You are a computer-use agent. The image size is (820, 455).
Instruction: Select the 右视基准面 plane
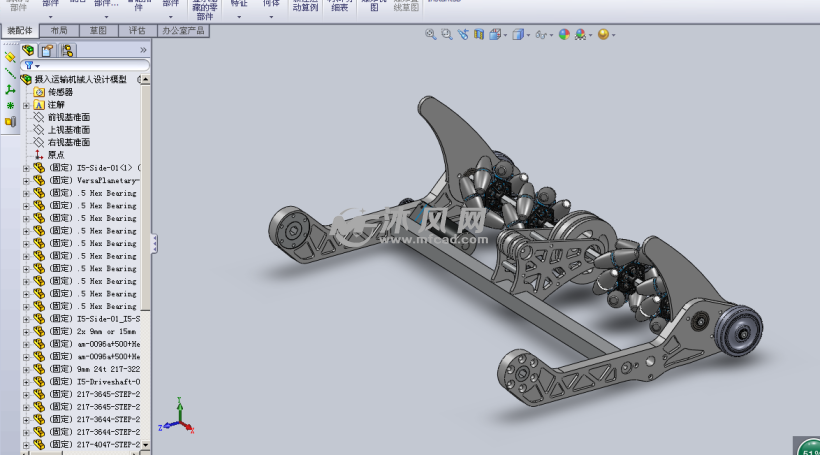(69, 142)
